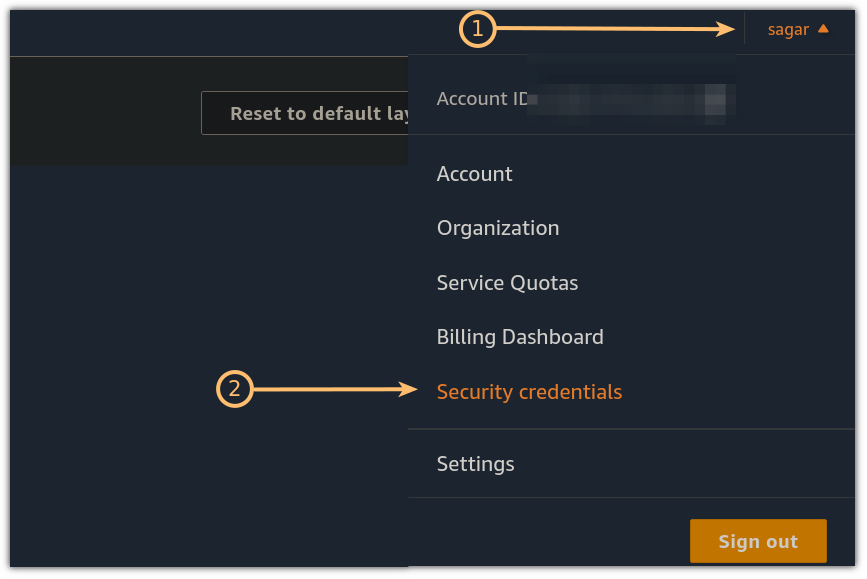Open Settings from the account menu
Screen dimensions: 867x579
pos(475,463)
